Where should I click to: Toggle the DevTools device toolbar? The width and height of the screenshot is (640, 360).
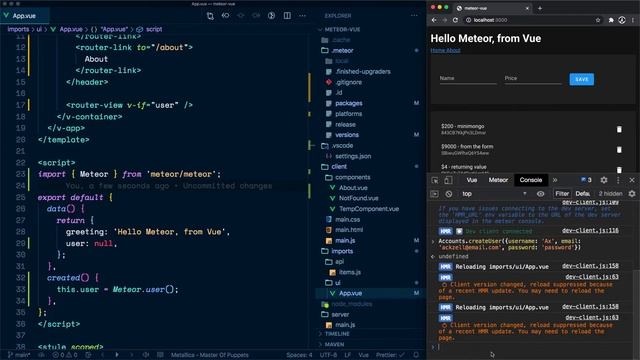pos(448,180)
